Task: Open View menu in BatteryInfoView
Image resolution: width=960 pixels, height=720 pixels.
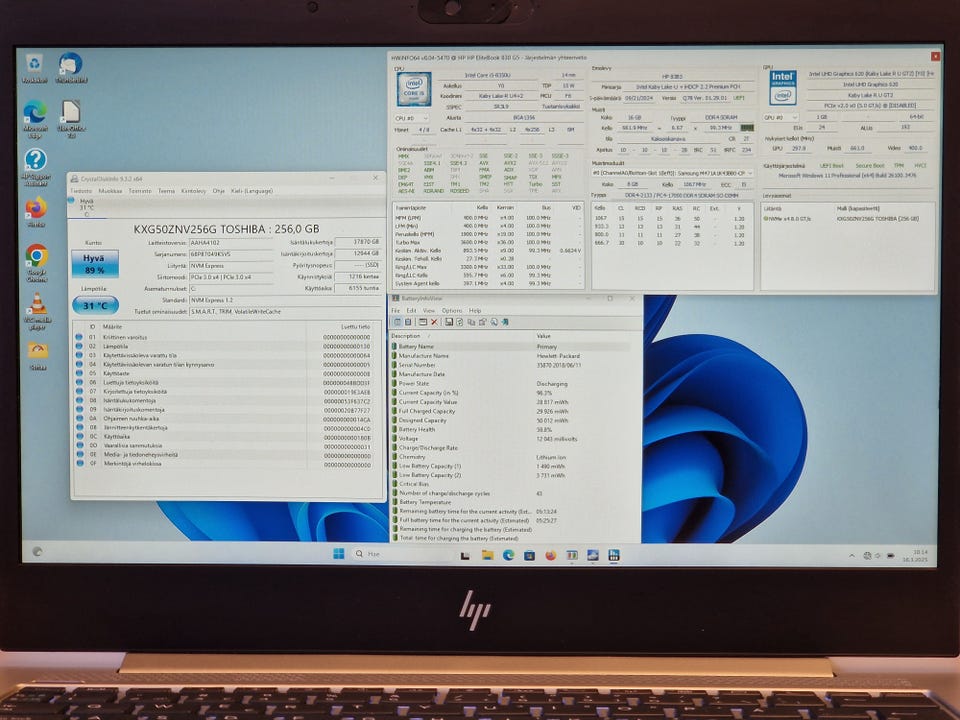Action: [x=429, y=310]
